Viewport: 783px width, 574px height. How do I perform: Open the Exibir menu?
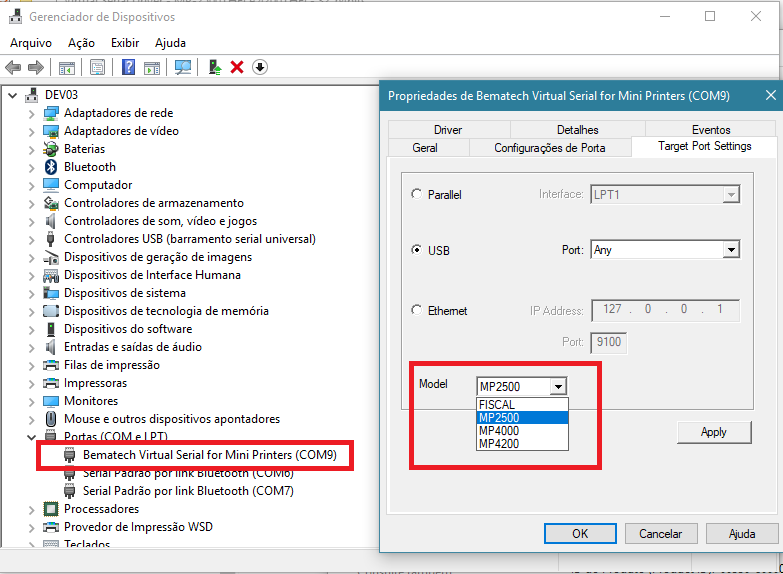pyautogui.click(x=125, y=43)
